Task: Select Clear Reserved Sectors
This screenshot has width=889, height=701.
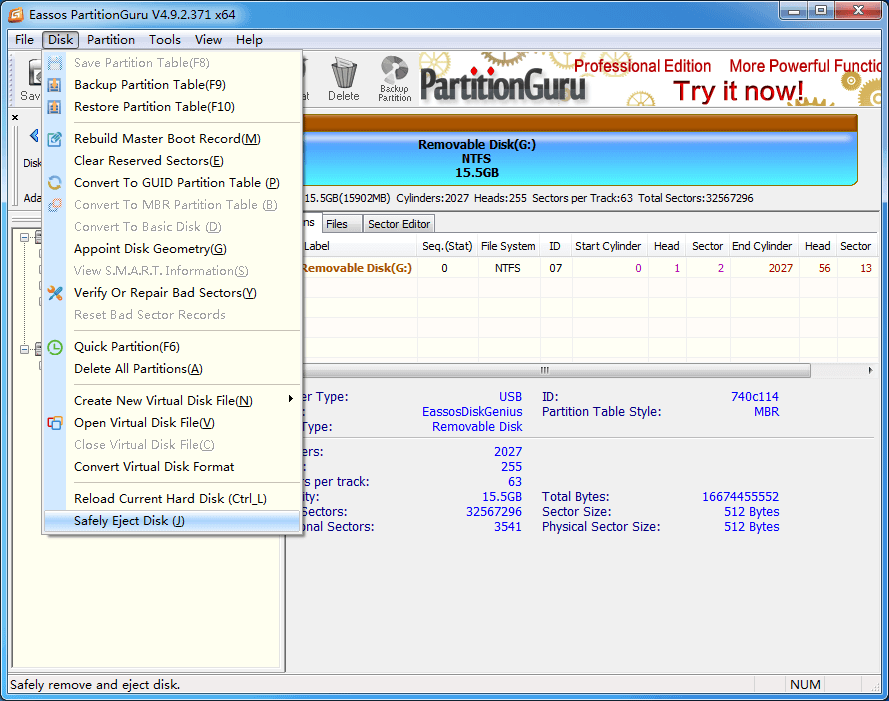Action: tap(172, 161)
